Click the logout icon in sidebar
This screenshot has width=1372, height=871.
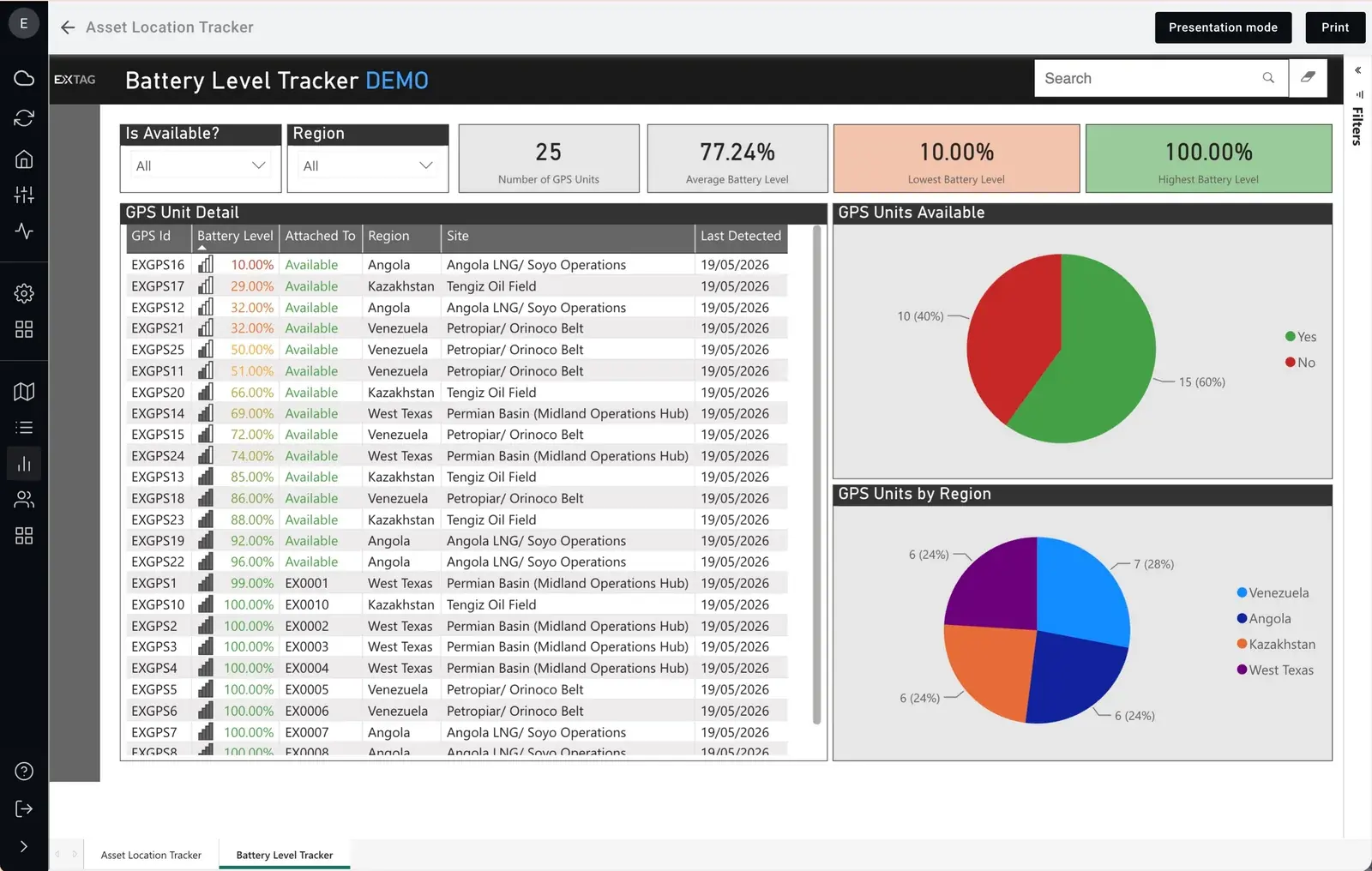tap(24, 808)
